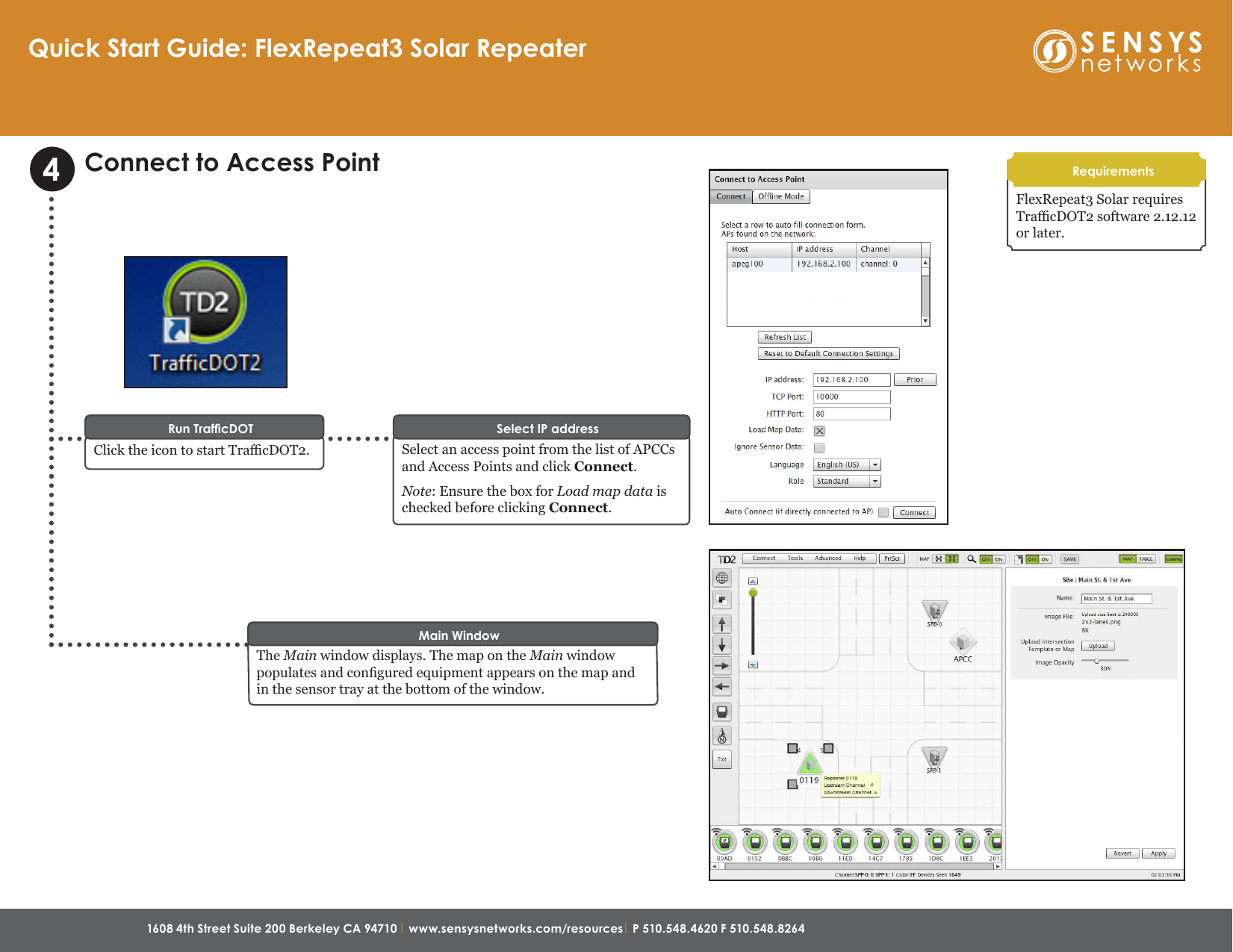Viewport: 1233px width, 952px height.
Task: Switch page toggle to ON
Action: [1045, 559]
